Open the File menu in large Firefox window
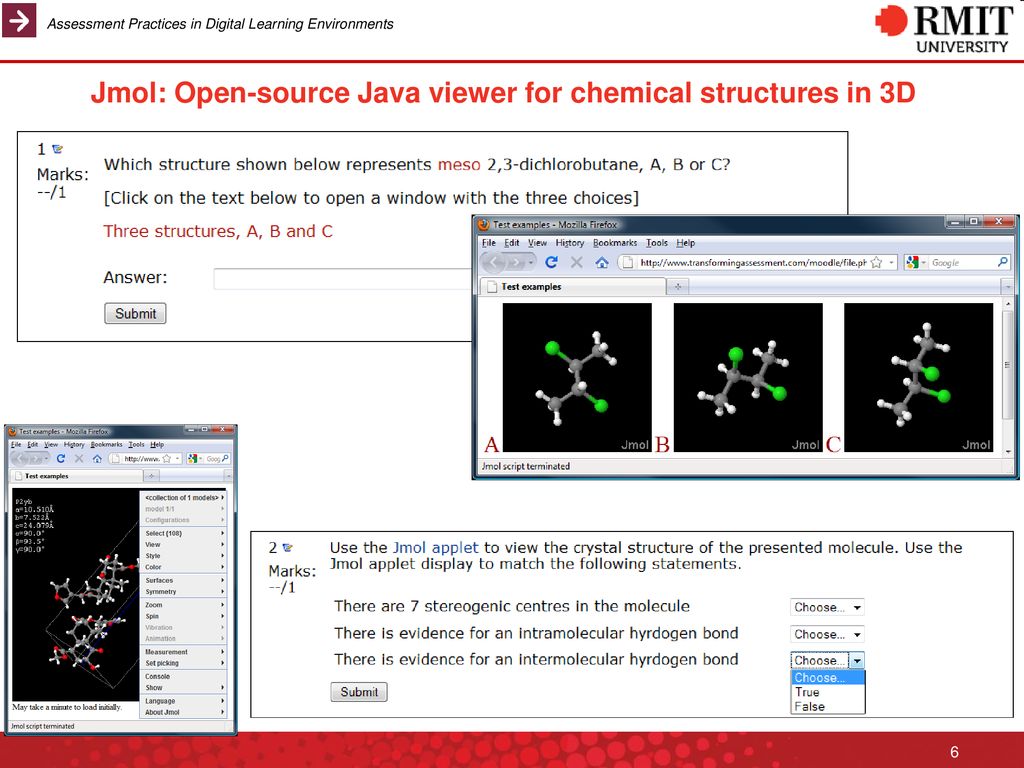1024x768 pixels. tap(488, 242)
